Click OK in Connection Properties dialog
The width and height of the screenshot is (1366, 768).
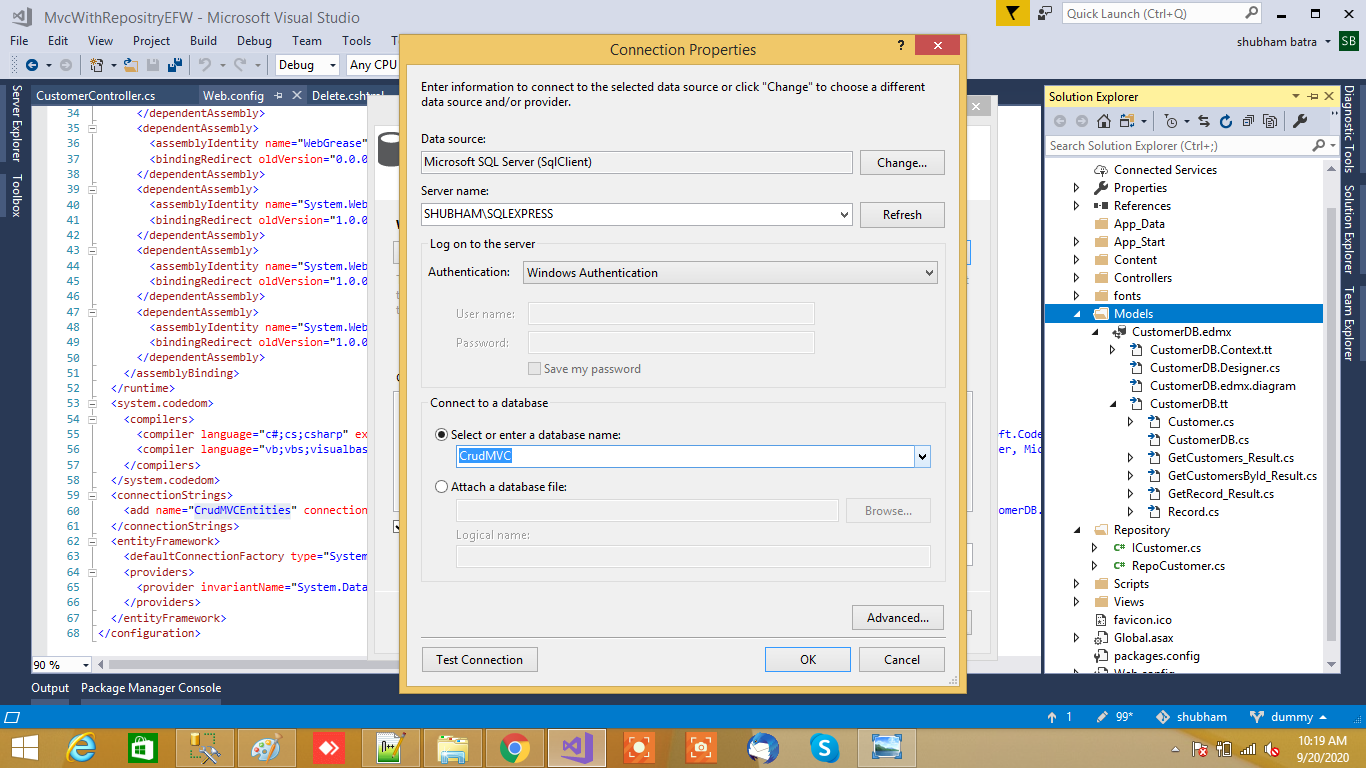[808, 659]
